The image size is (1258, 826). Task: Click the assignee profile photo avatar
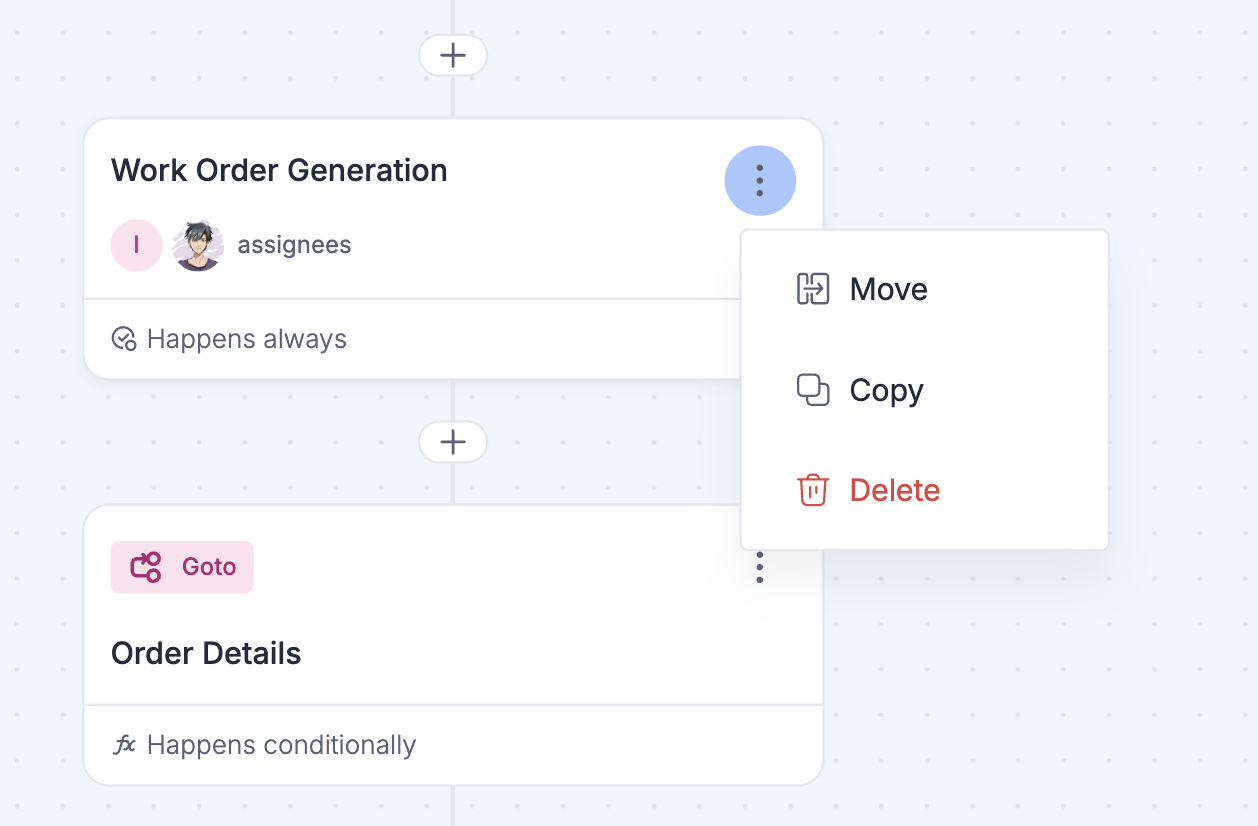point(198,245)
